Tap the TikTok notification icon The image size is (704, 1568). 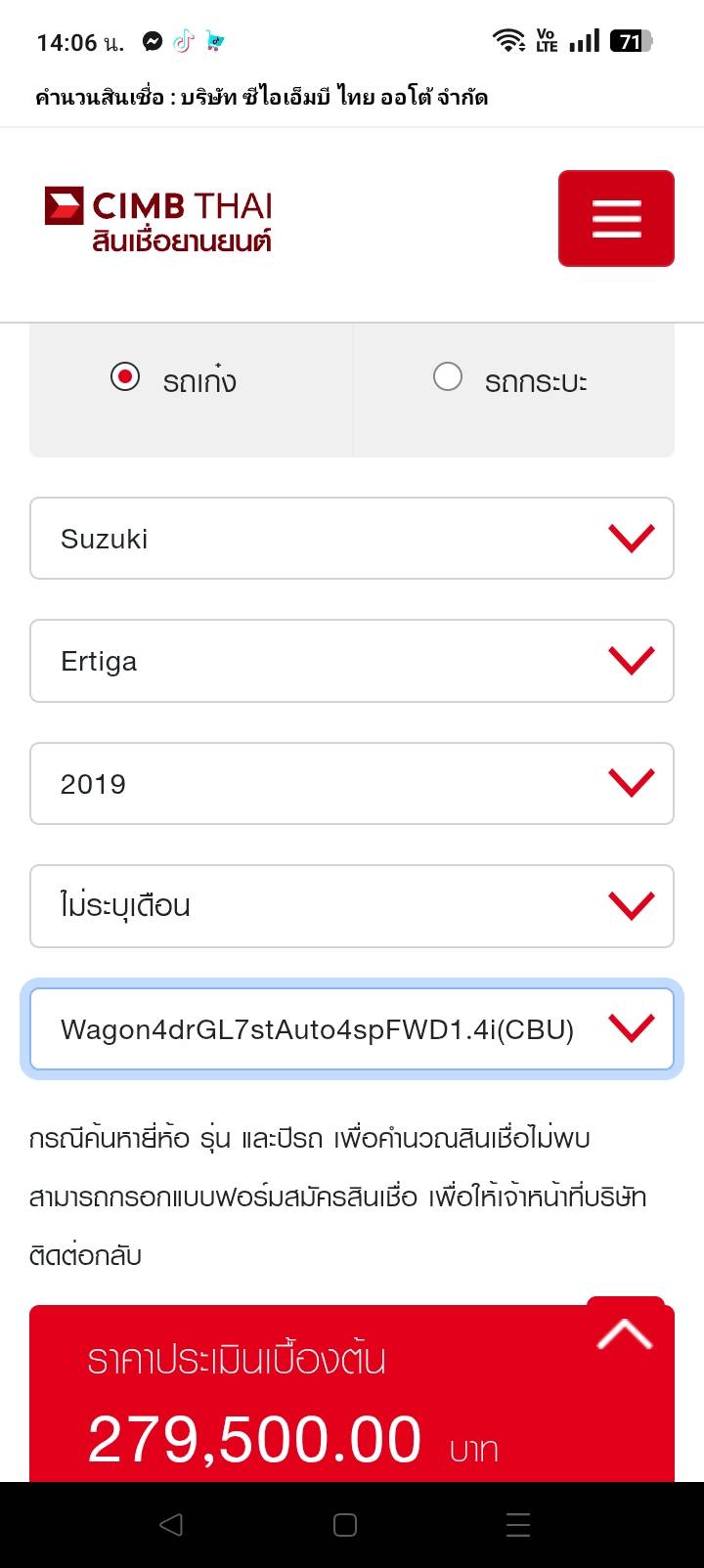184,41
